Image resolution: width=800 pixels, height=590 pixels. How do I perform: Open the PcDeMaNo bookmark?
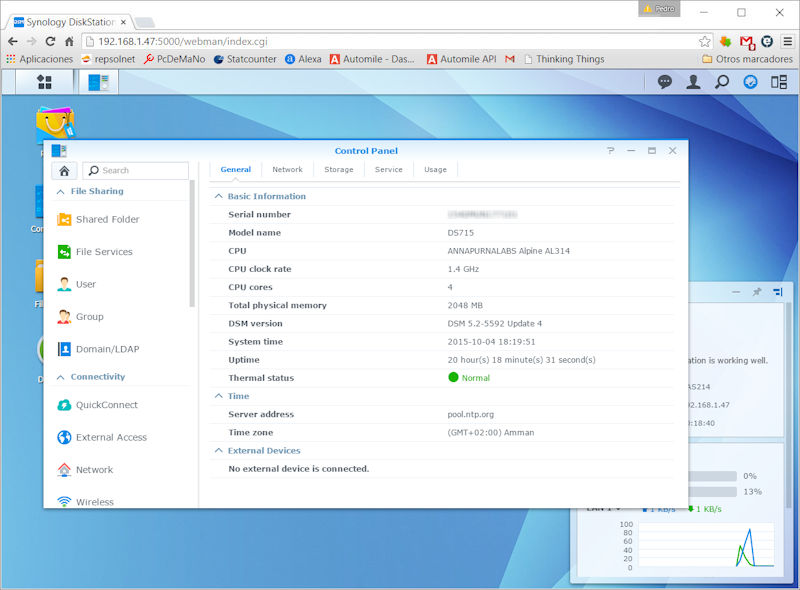point(174,59)
